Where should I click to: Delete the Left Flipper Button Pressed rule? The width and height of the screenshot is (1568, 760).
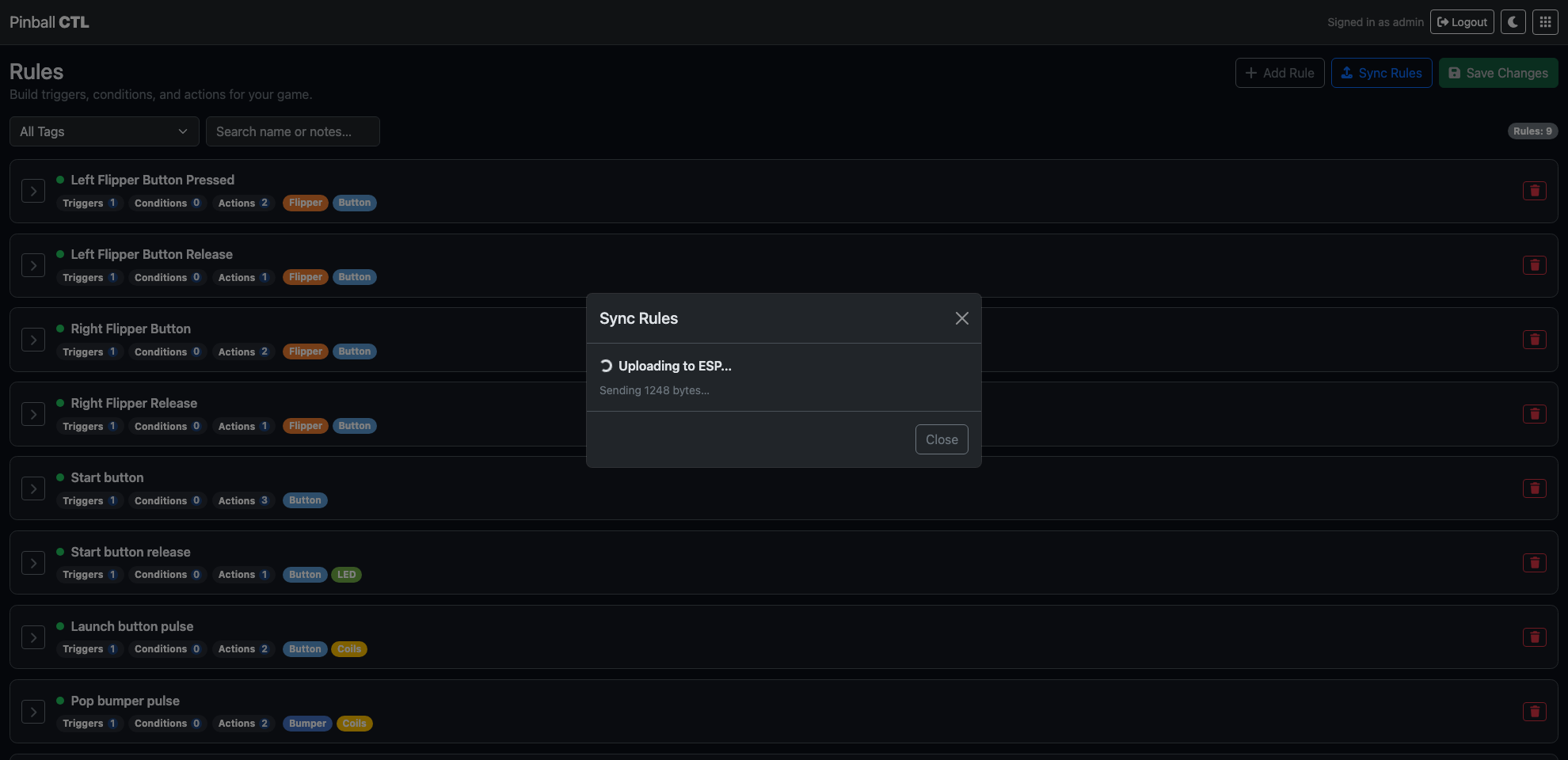(x=1535, y=191)
